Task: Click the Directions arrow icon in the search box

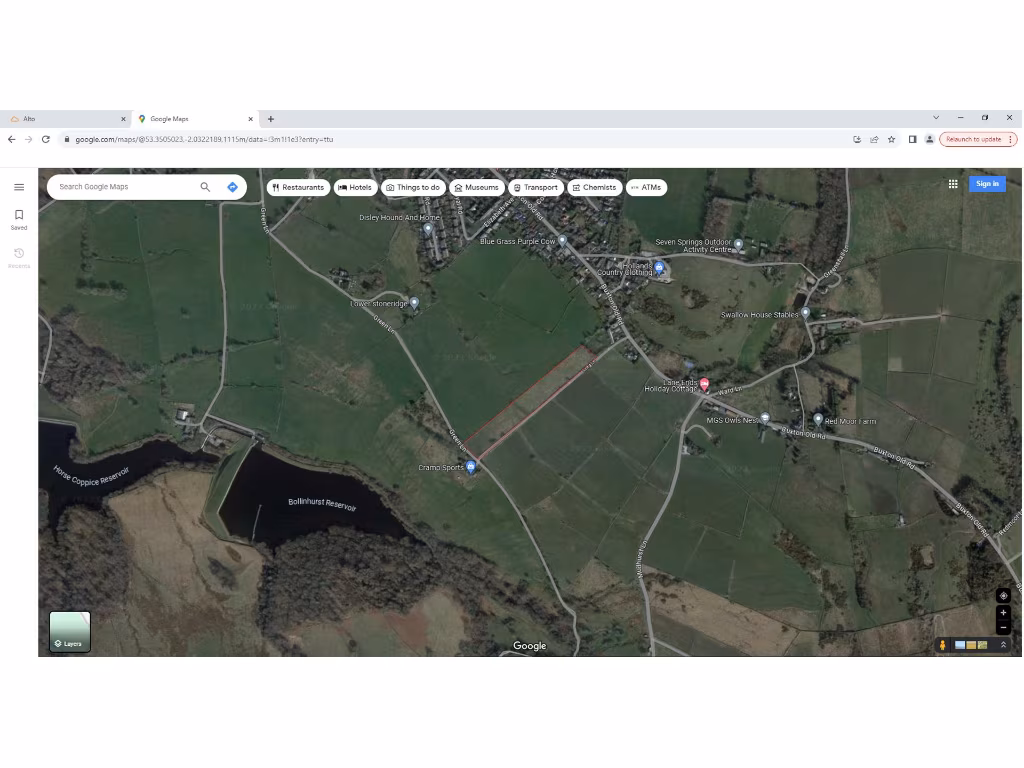Action: pyautogui.click(x=232, y=187)
